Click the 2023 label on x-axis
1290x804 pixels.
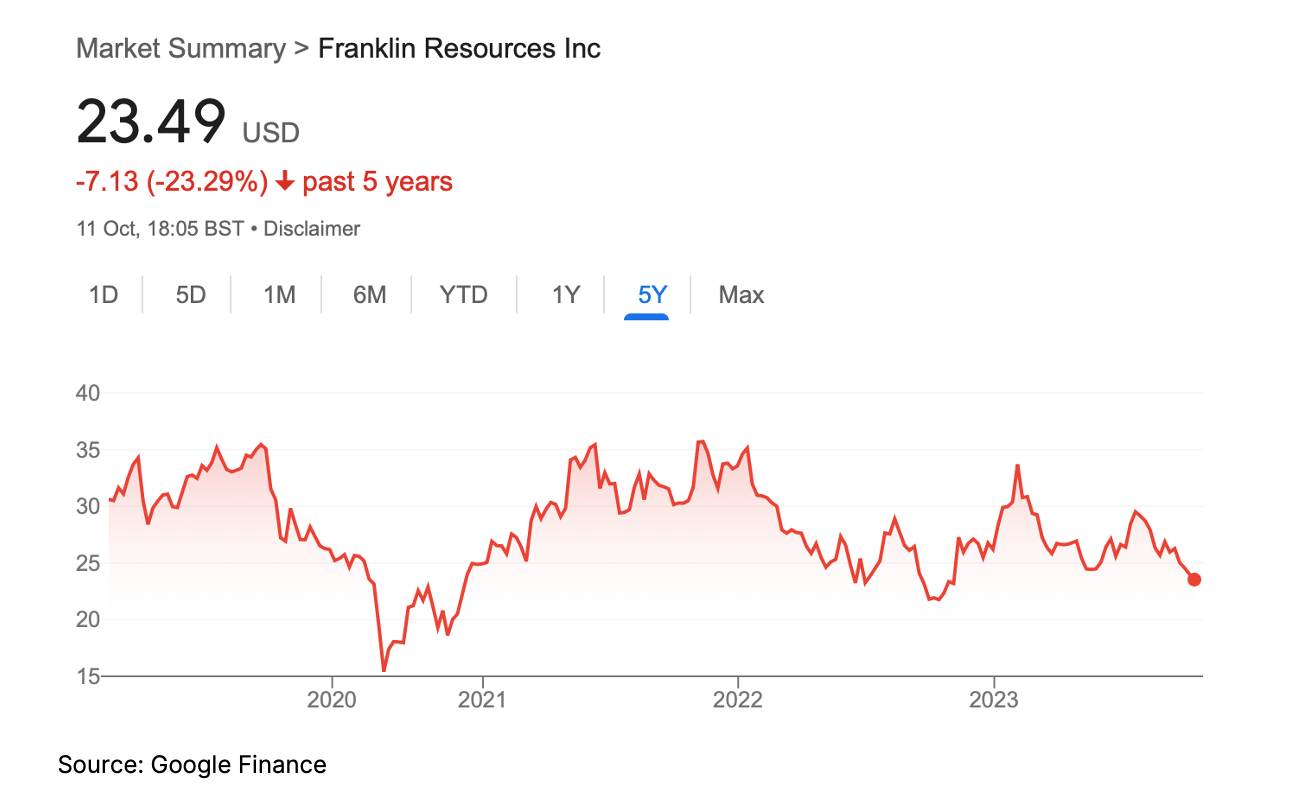[994, 699]
